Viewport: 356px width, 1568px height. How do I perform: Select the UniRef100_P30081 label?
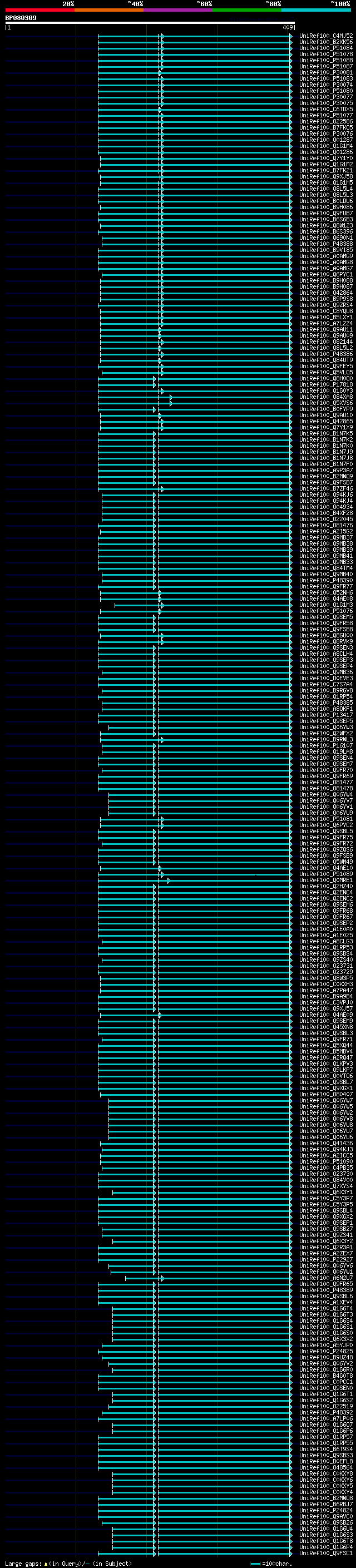326,72
